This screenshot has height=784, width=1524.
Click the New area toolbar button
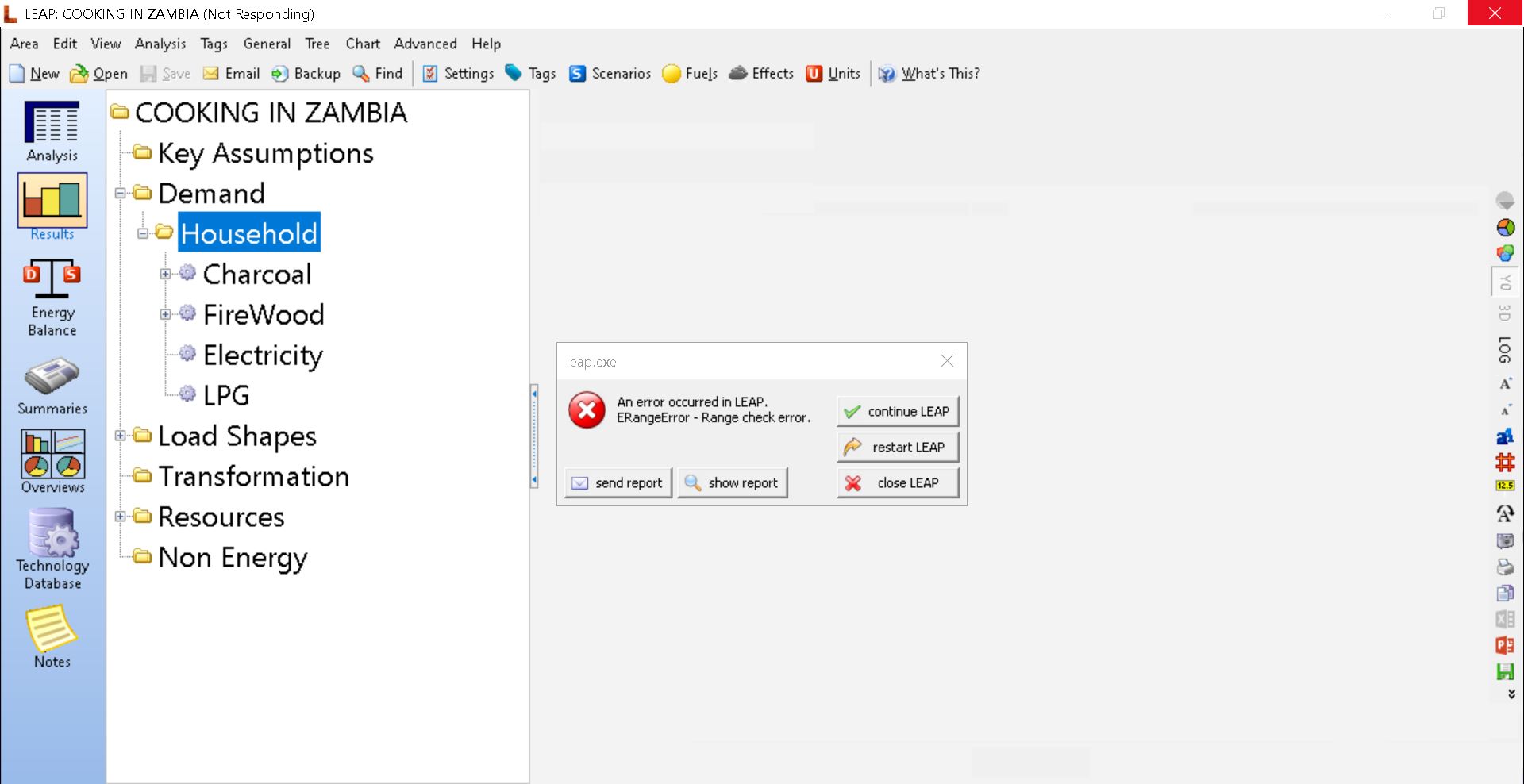(x=35, y=74)
